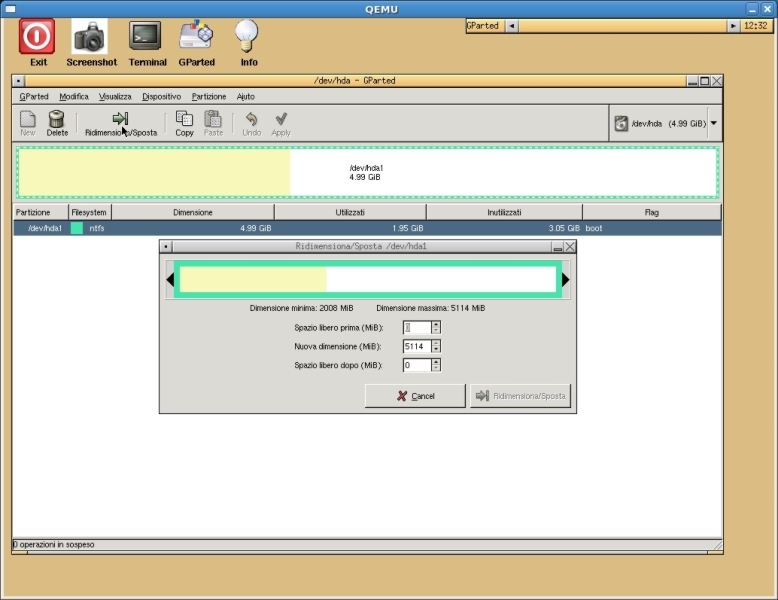Image resolution: width=778 pixels, height=600 pixels.
Task: Click the Undo toolbar icon
Action: pos(252,124)
